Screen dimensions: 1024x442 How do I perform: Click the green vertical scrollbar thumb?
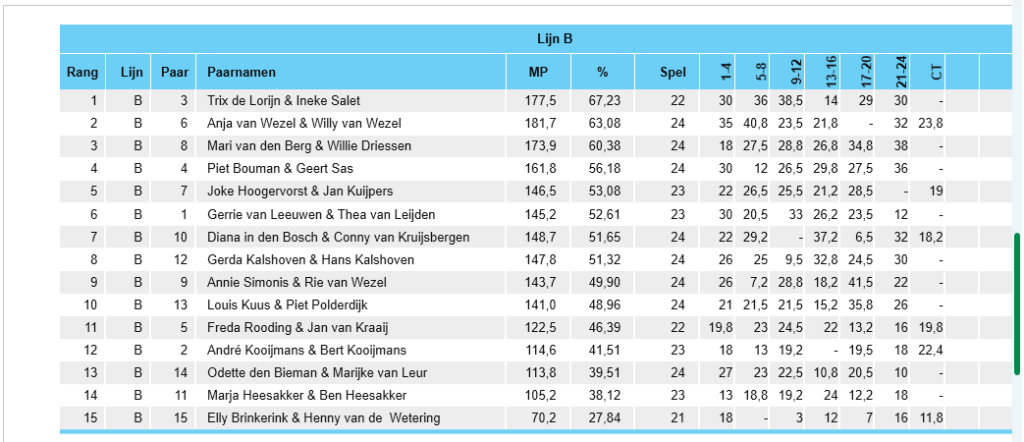click(x=1017, y=304)
